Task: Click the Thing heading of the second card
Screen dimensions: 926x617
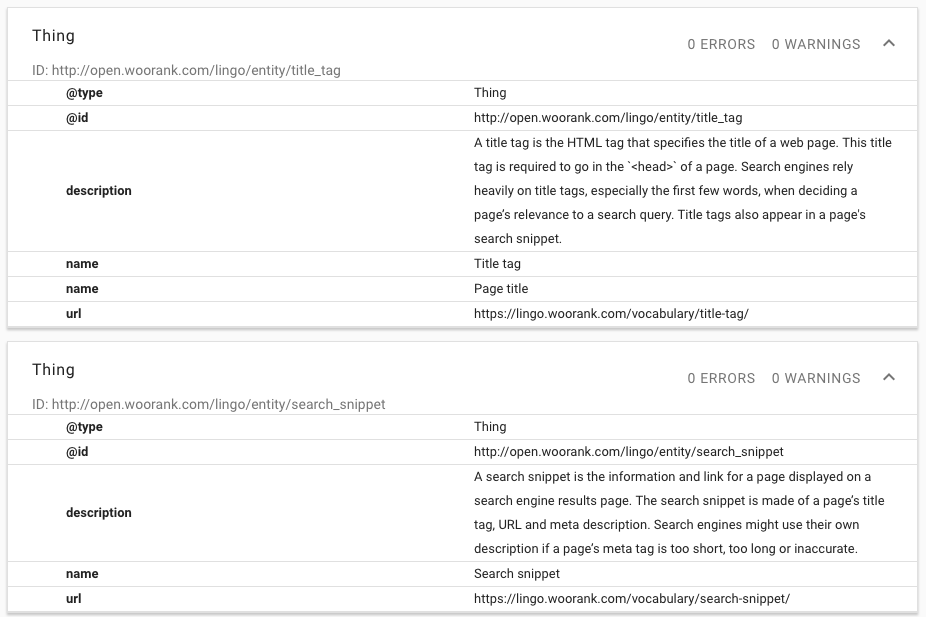Action: click(53, 369)
